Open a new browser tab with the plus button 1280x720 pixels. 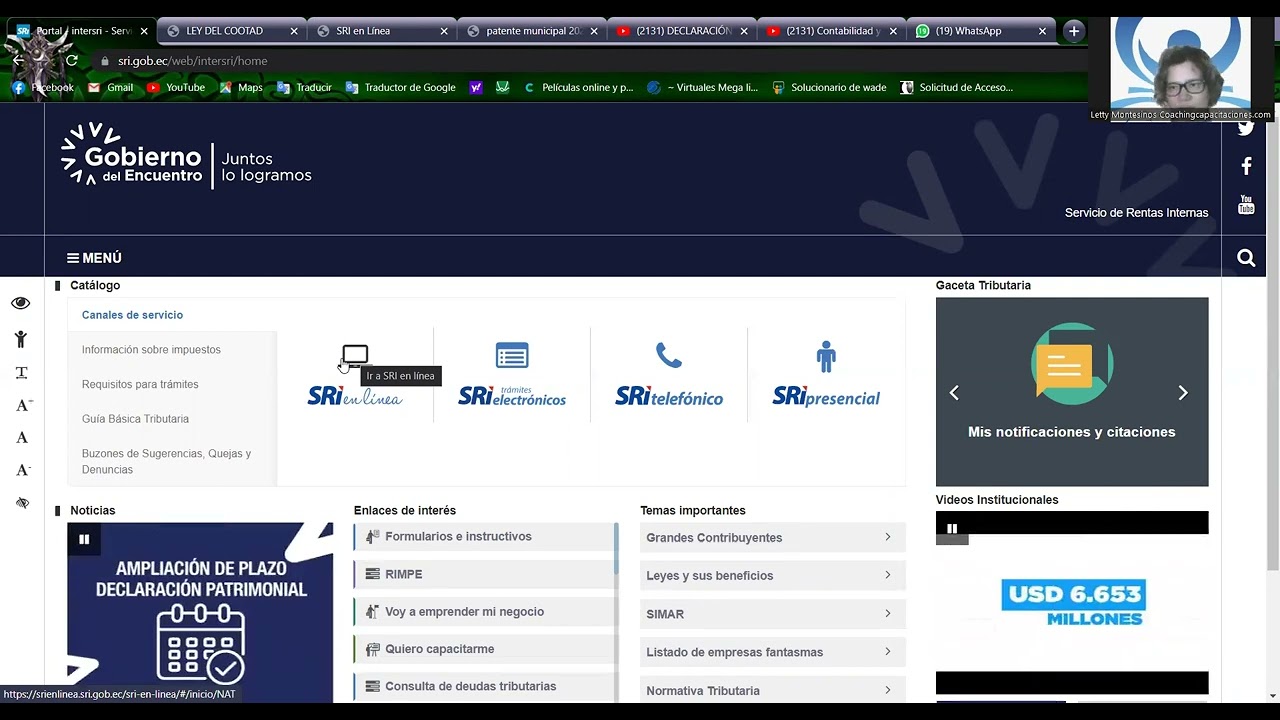pyautogui.click(x=1074, y=31)
